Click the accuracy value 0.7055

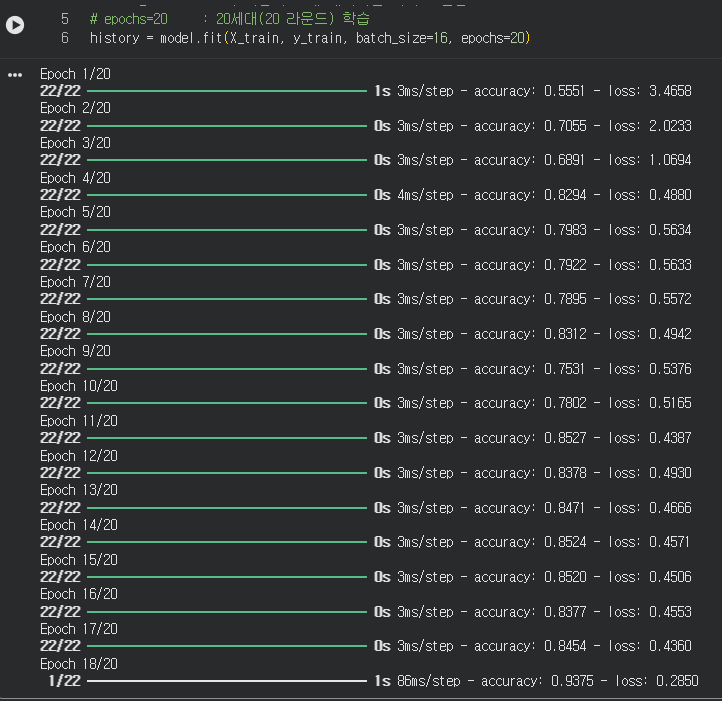pyautogui.click(x=565, y=126)
